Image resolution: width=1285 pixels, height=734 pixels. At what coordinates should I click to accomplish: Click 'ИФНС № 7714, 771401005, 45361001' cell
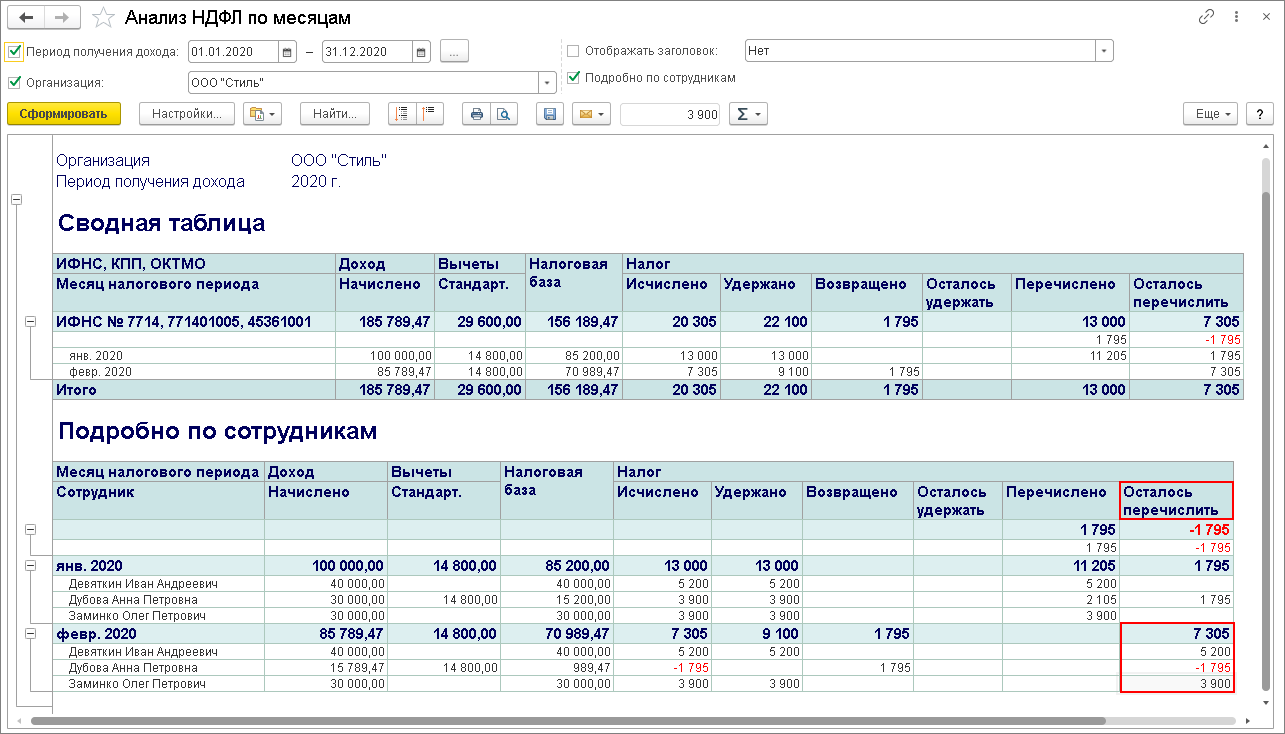click(194, 322)
